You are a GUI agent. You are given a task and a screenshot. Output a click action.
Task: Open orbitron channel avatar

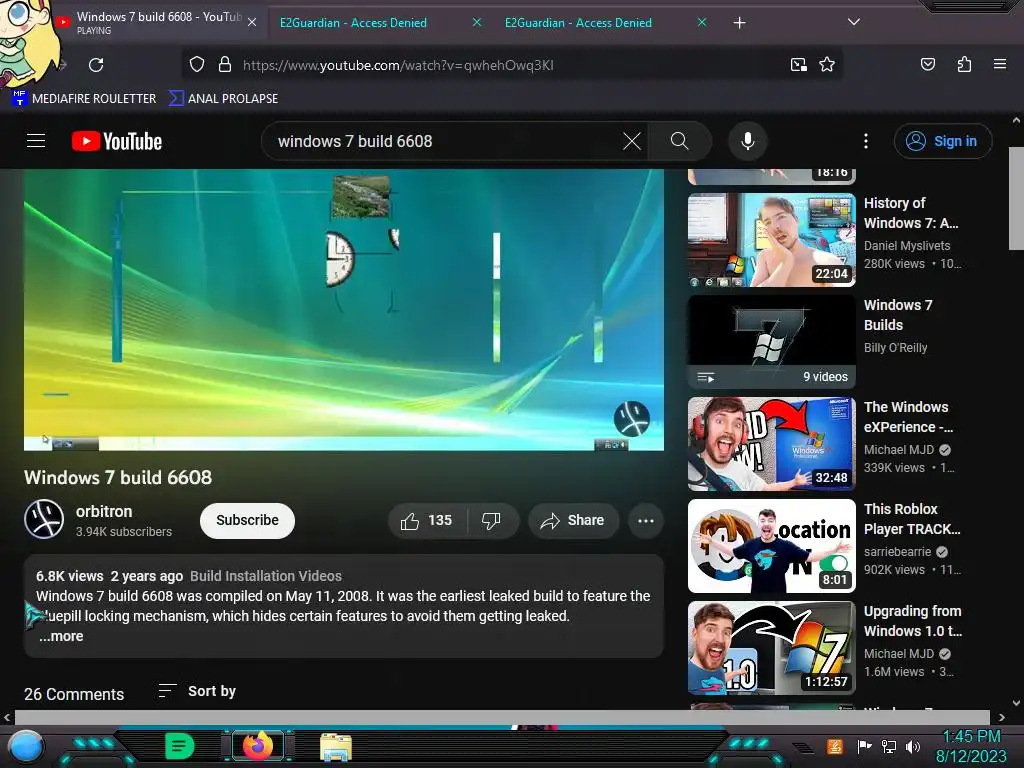tap(44, 520)
